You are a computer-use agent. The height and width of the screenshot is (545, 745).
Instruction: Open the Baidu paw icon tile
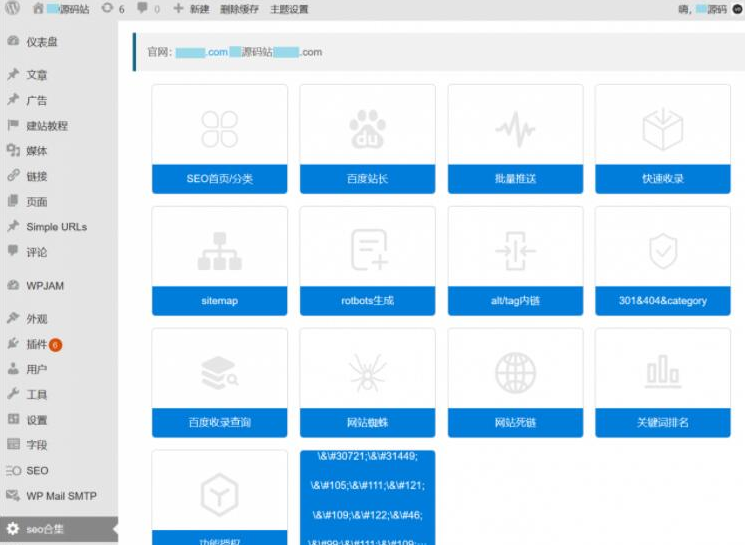(367, 128)
